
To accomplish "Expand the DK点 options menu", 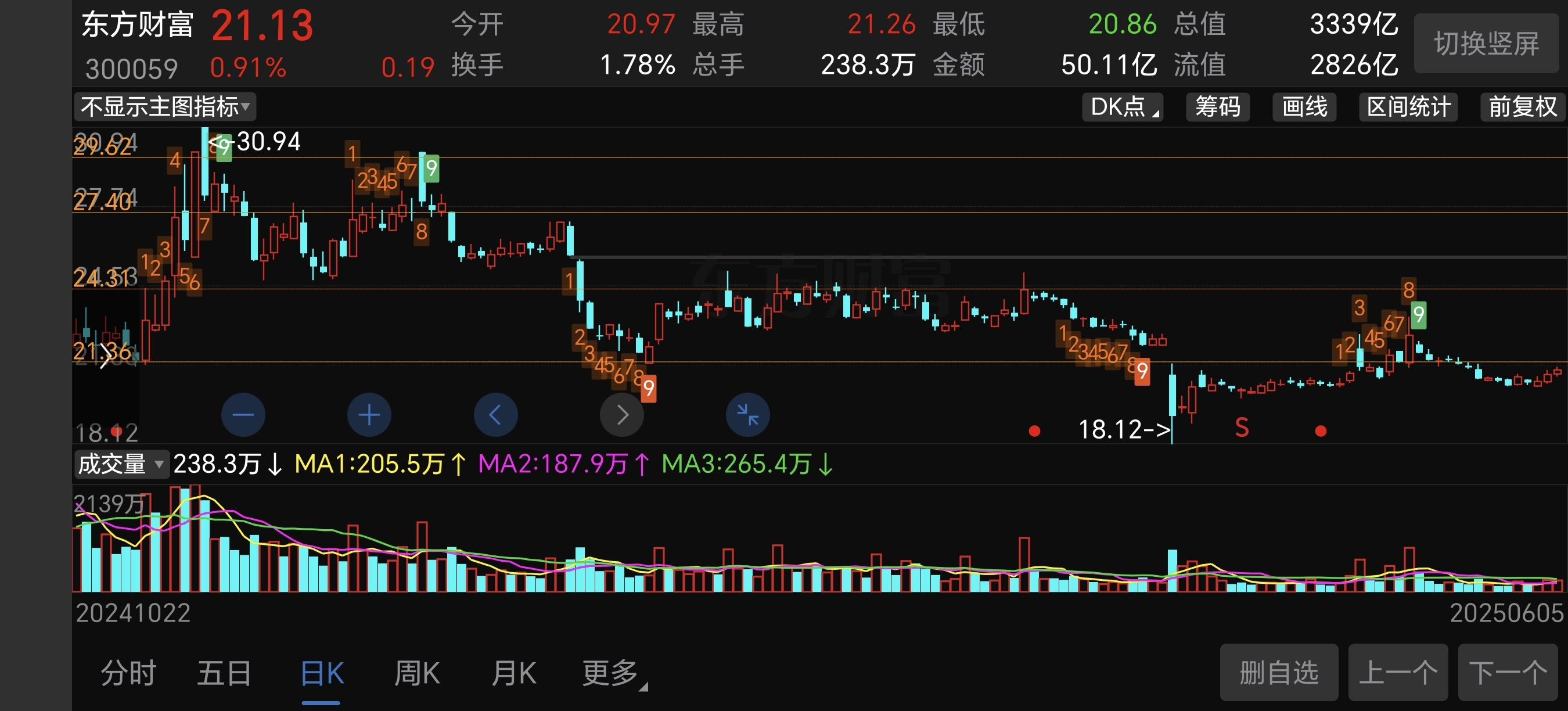I will pyautogui.click(x=1123, y=106).
